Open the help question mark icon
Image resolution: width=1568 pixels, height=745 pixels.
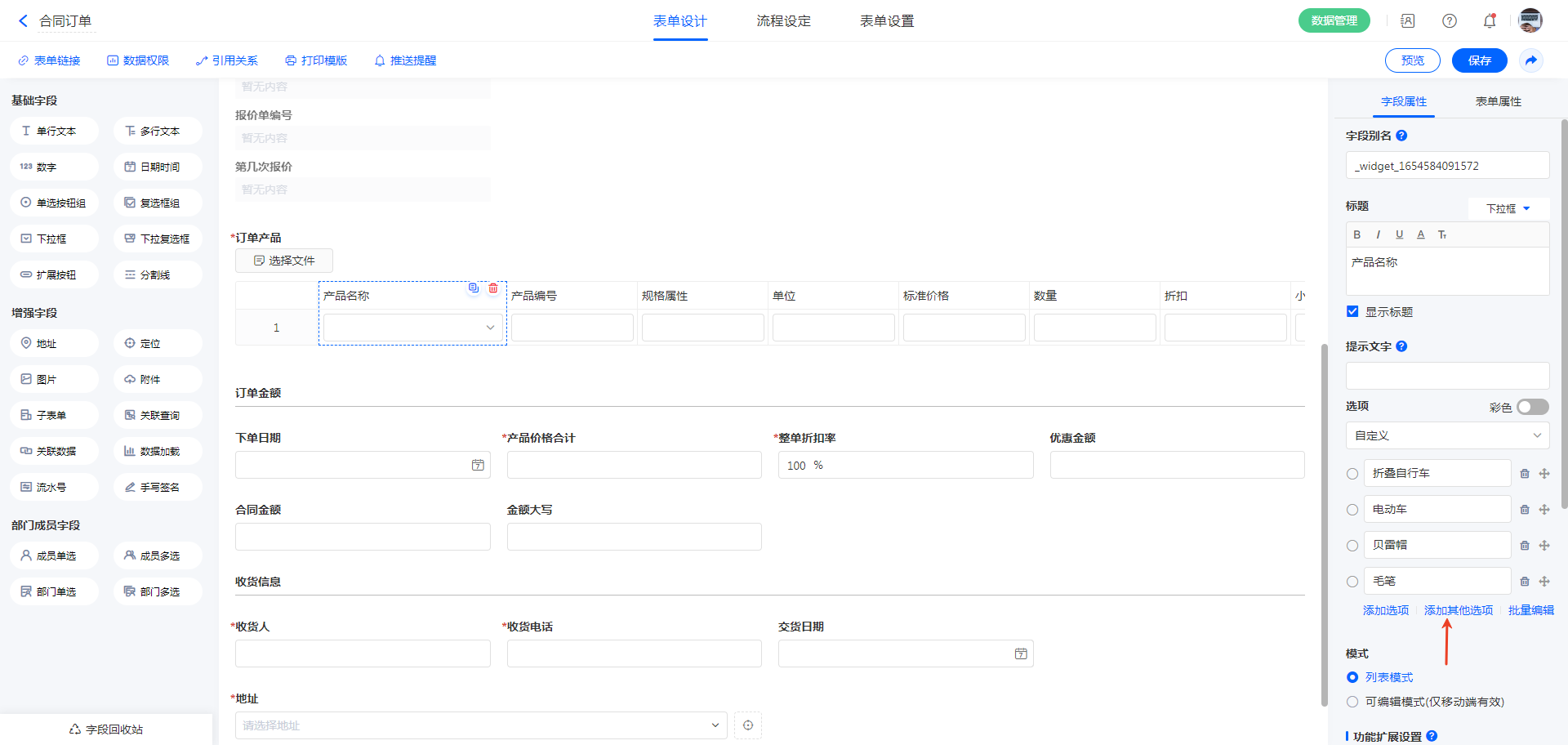[1450, 21]
